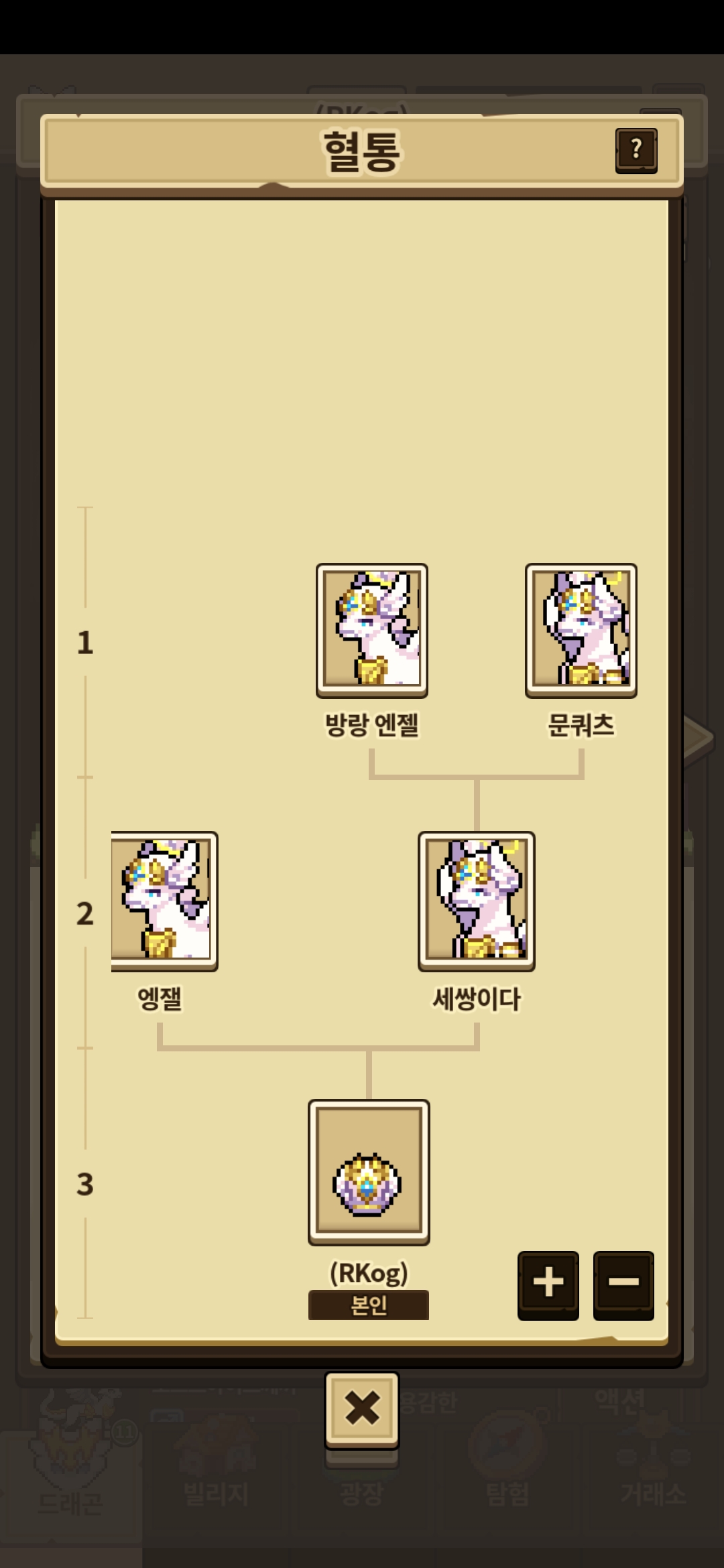This screenshot has height=1568, width=724.
Task: Click the generation 1 marker
Action: (85, 643)
